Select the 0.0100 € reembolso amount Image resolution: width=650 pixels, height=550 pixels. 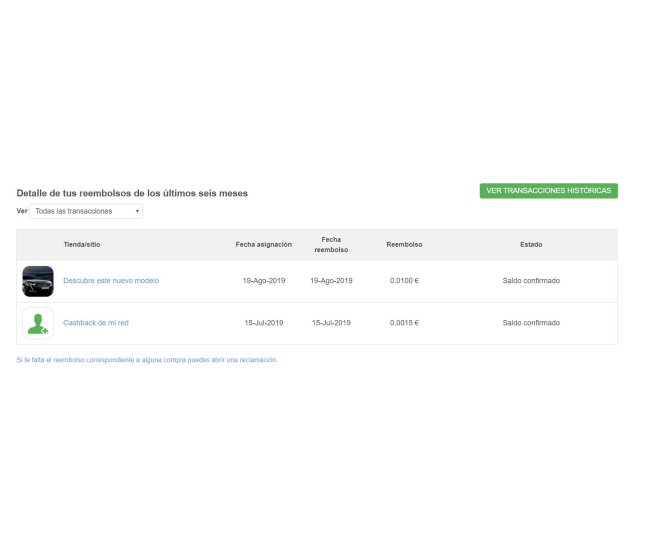404,281
